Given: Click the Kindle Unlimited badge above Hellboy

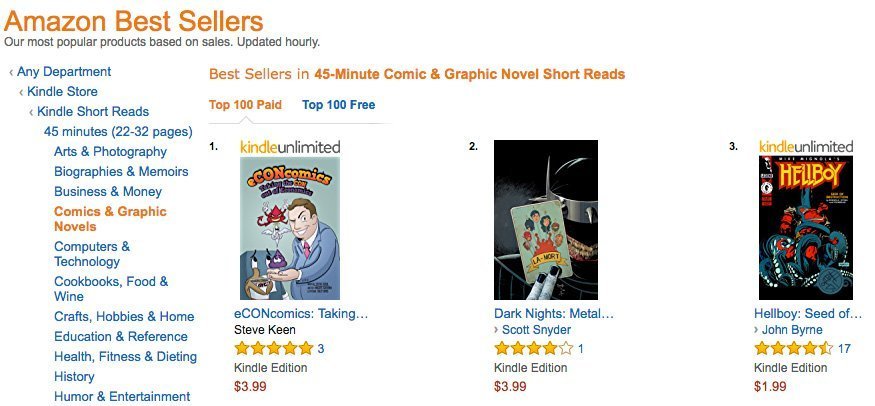Looking at the screenshot, I should pos(806,147).
